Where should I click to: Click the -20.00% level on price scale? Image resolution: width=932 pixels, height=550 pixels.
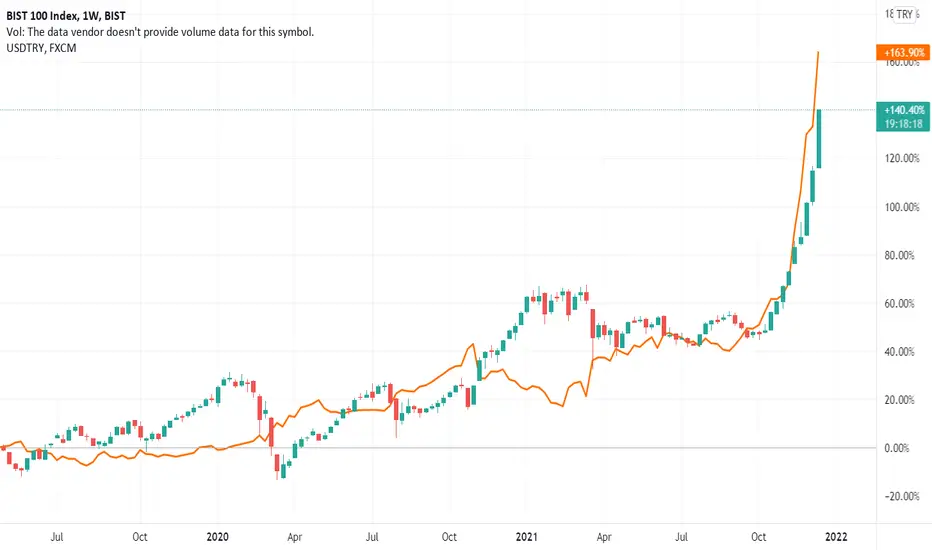pos(902,496)
